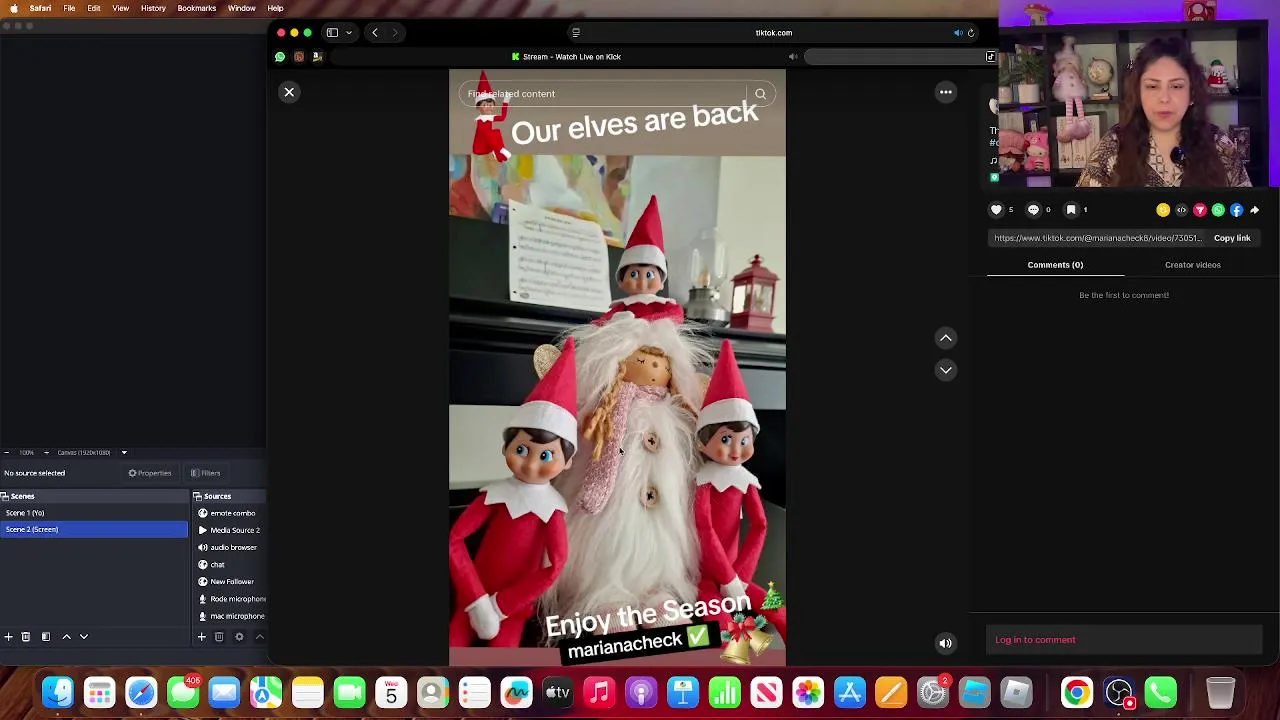Viewport: 1280px width, 720px height.
Task: Open the sidebar tab group dropdown chevron
Action: 349,33
